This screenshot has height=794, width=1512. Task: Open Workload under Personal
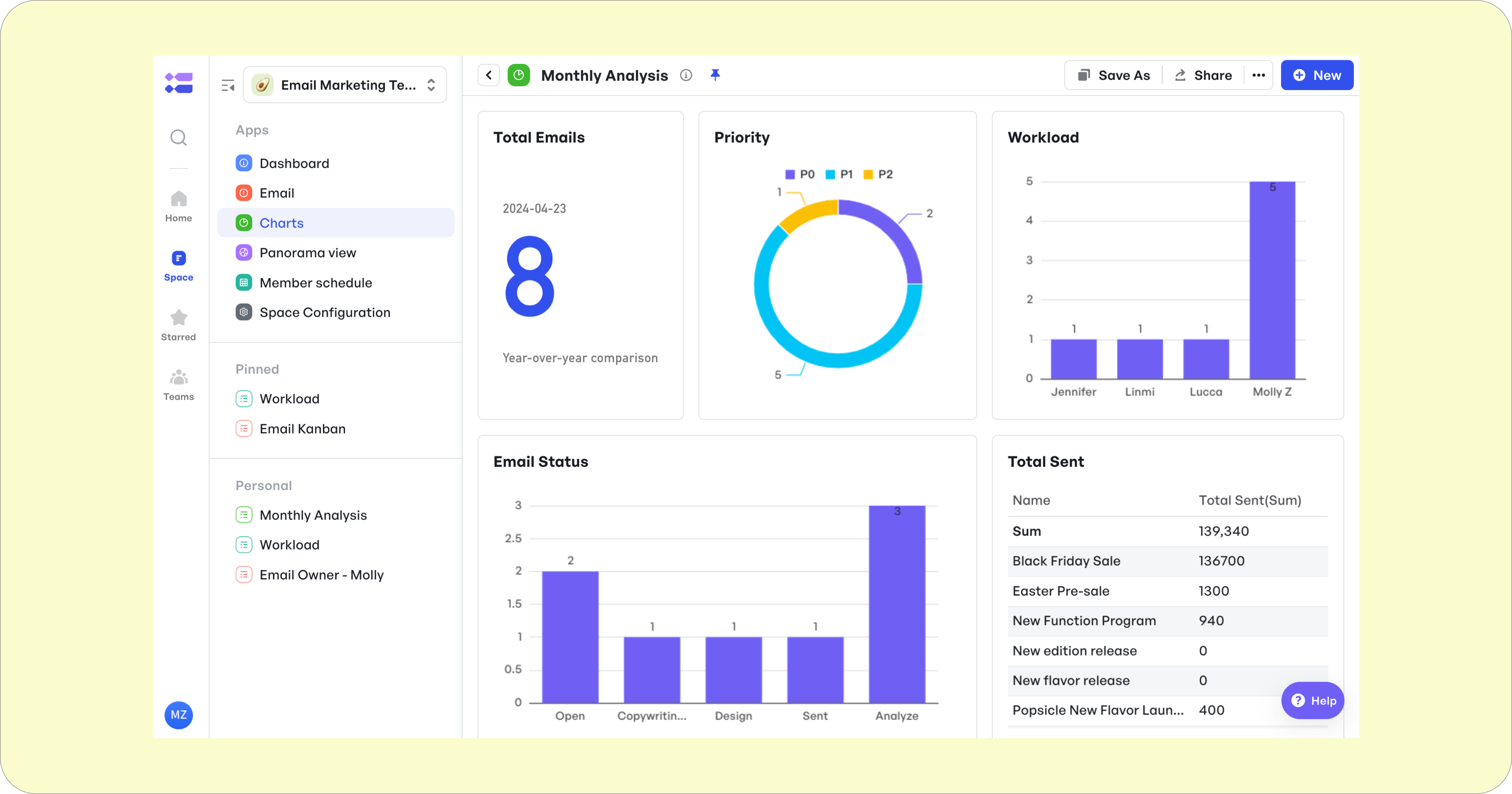[x=336, y=545]
